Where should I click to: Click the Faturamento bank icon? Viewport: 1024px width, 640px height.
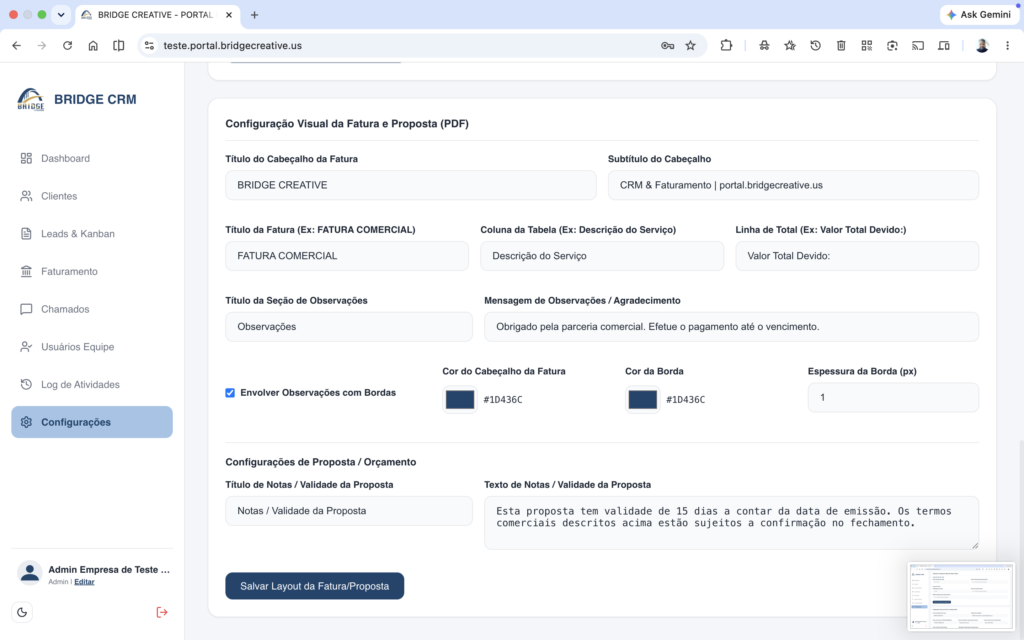(x=26, y=271)
